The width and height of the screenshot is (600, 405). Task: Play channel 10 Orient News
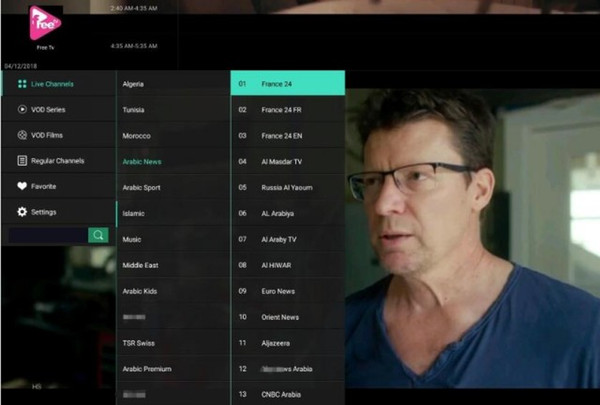click(288, 317)
